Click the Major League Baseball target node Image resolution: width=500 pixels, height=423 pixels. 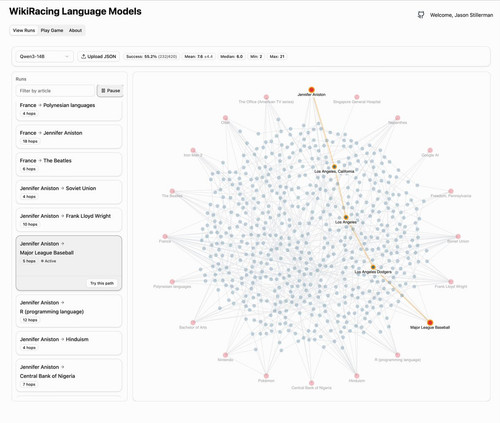pos(430,322)
